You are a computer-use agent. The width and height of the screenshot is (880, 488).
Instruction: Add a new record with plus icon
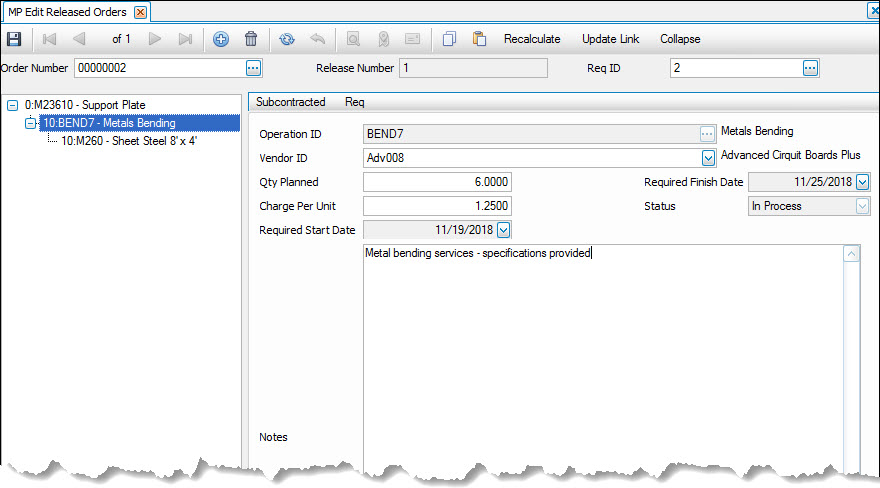(221, 39)
